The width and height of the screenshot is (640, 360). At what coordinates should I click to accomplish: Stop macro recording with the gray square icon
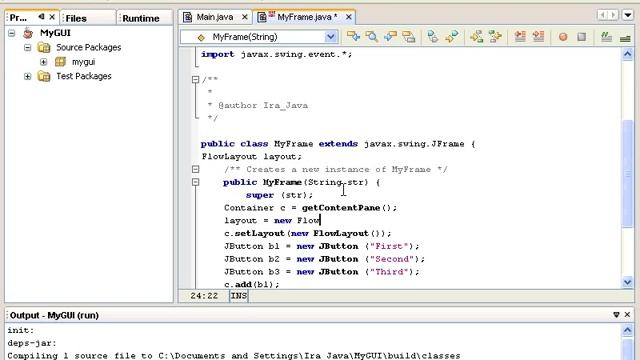click(x=582, y=37)
